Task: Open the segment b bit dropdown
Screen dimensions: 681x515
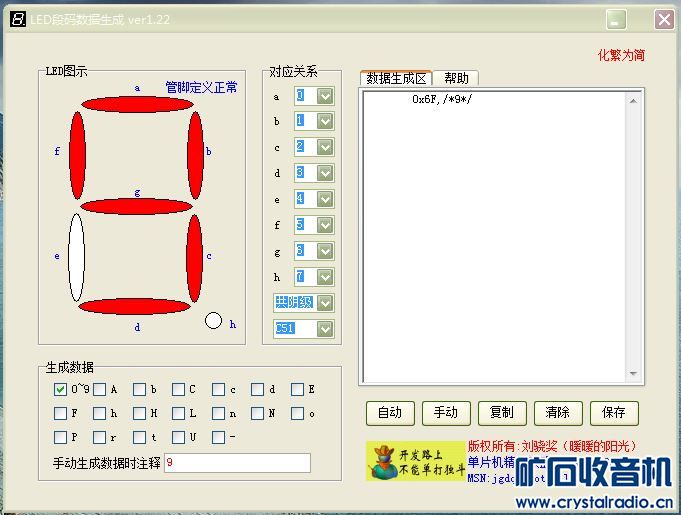Action: tap(325, 121)
